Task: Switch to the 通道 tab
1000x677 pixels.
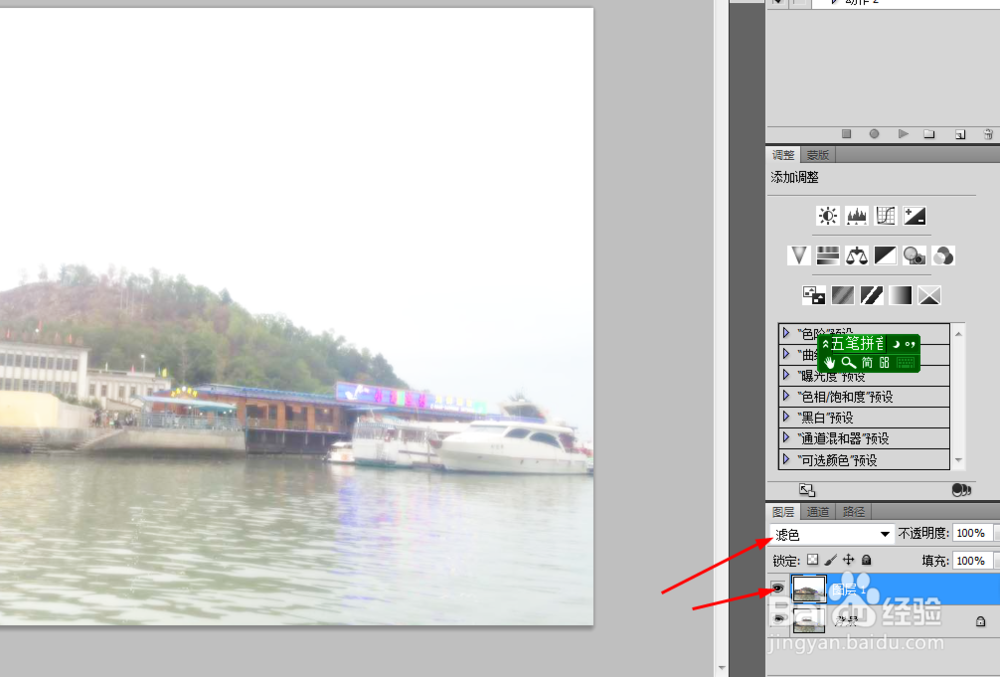Action: click(818, 512)
